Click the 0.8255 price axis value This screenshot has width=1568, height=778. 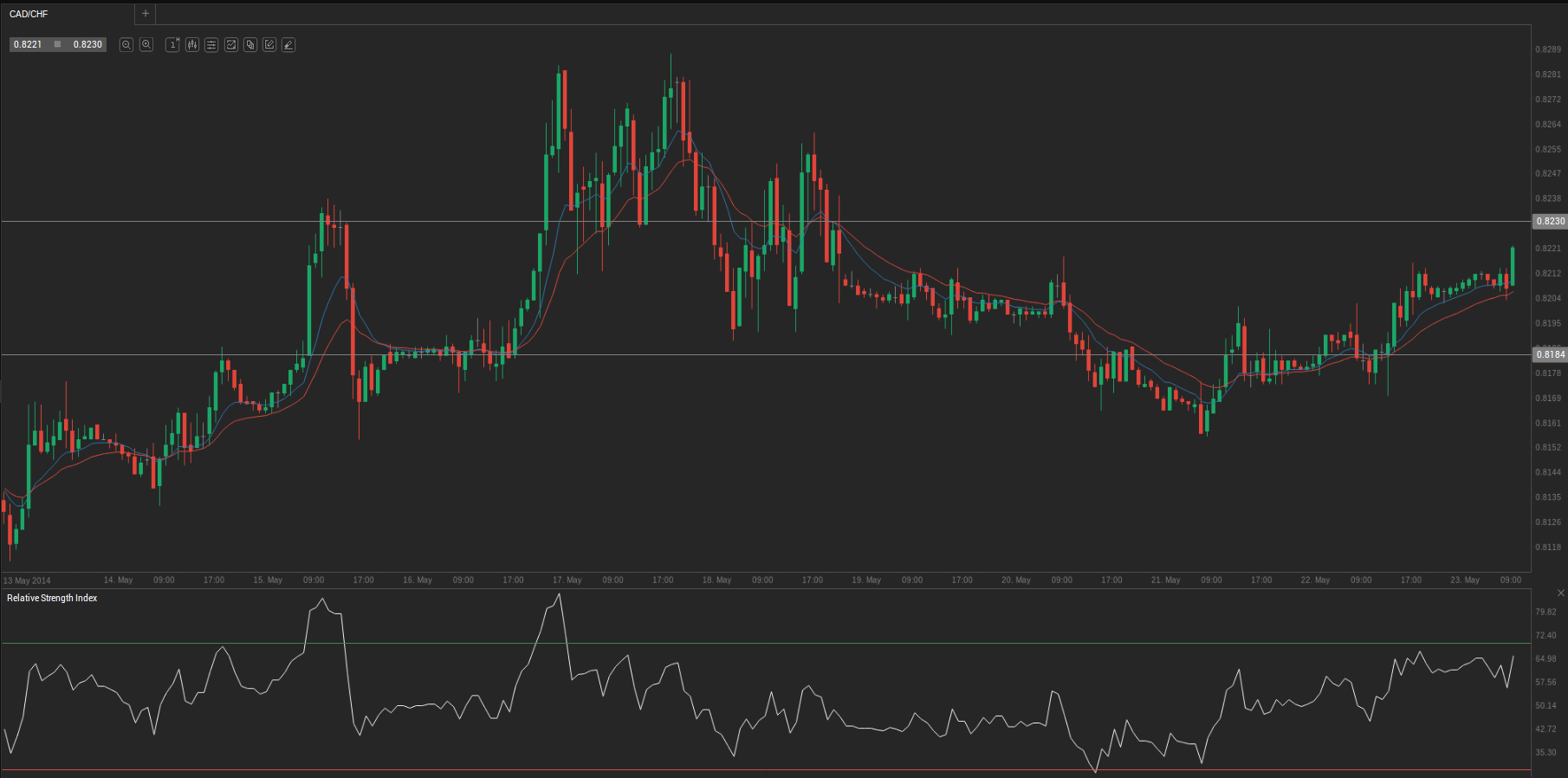point(1548,149)
